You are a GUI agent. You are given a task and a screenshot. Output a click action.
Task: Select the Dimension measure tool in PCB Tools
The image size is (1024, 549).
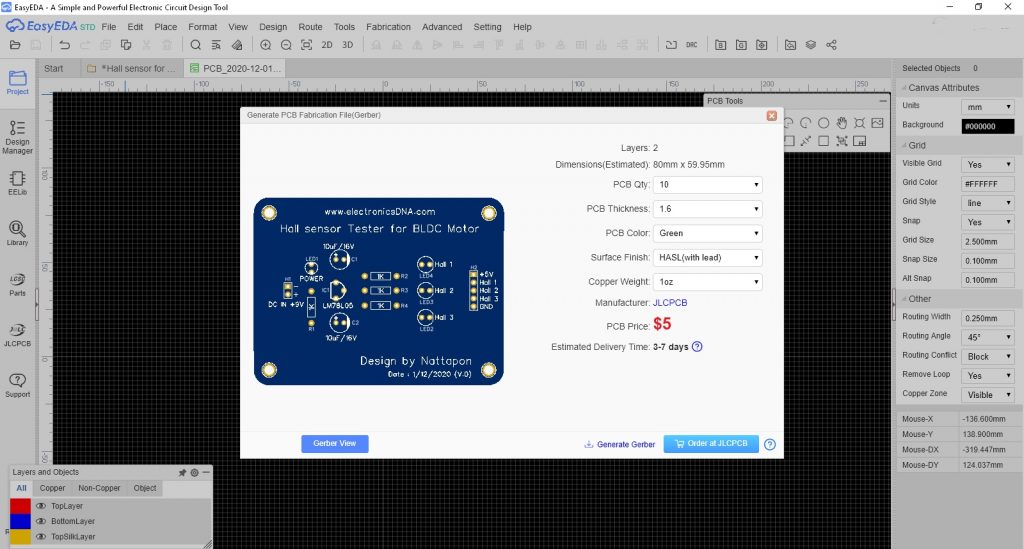[x=806, y=140]
